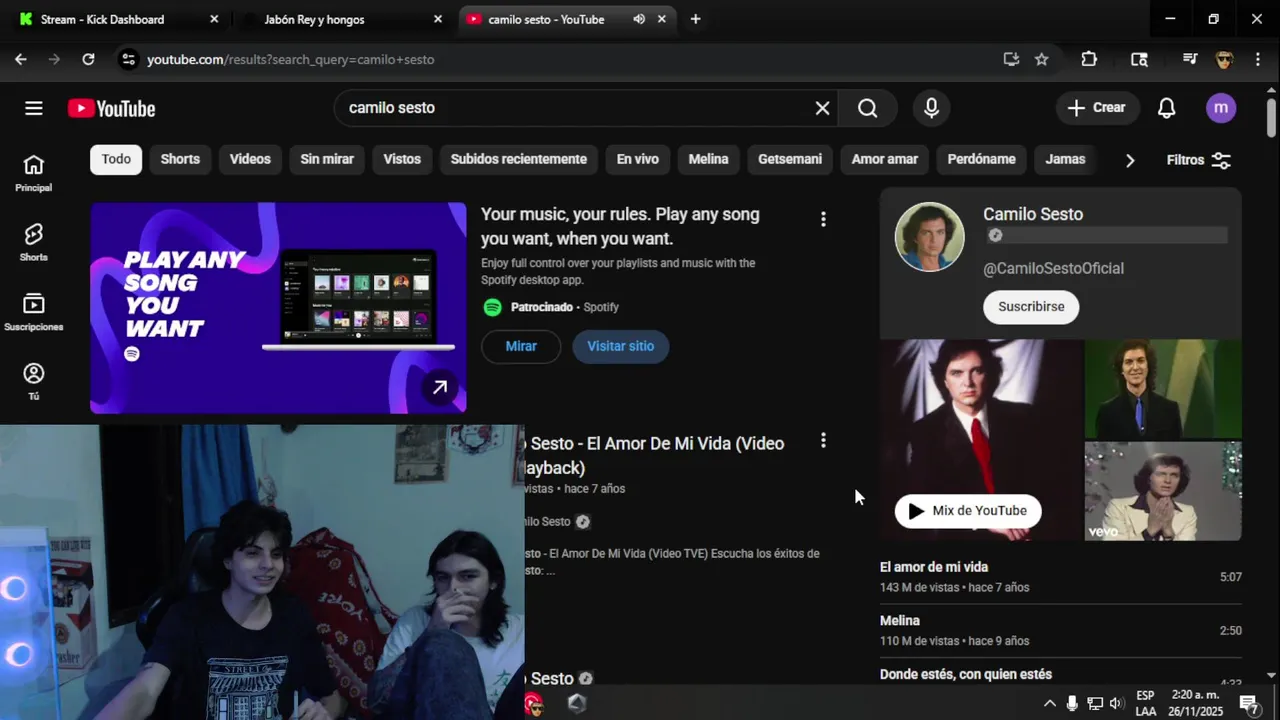
Task: Open the taskbar volume icon
Action: (x=1117, y=703)
